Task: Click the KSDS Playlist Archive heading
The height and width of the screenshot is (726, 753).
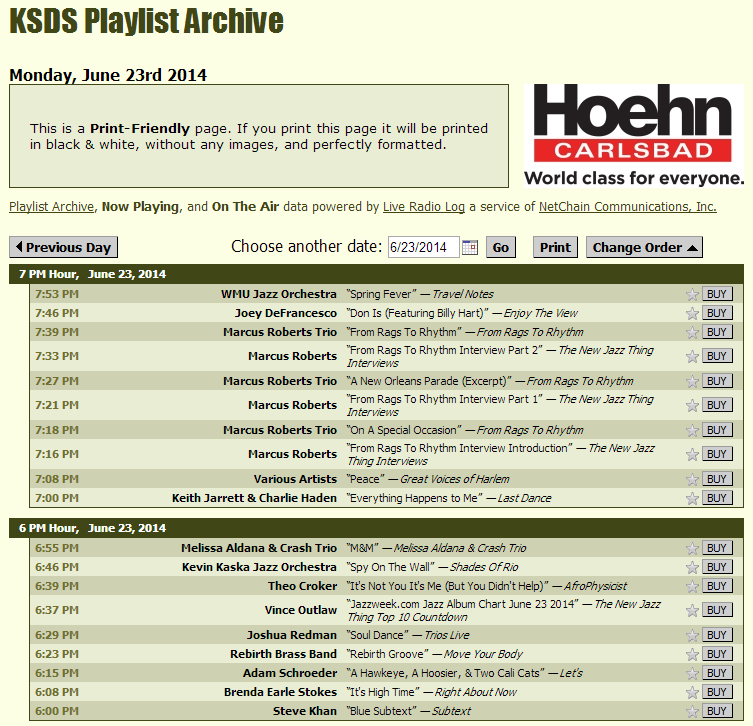Action: 146,21
